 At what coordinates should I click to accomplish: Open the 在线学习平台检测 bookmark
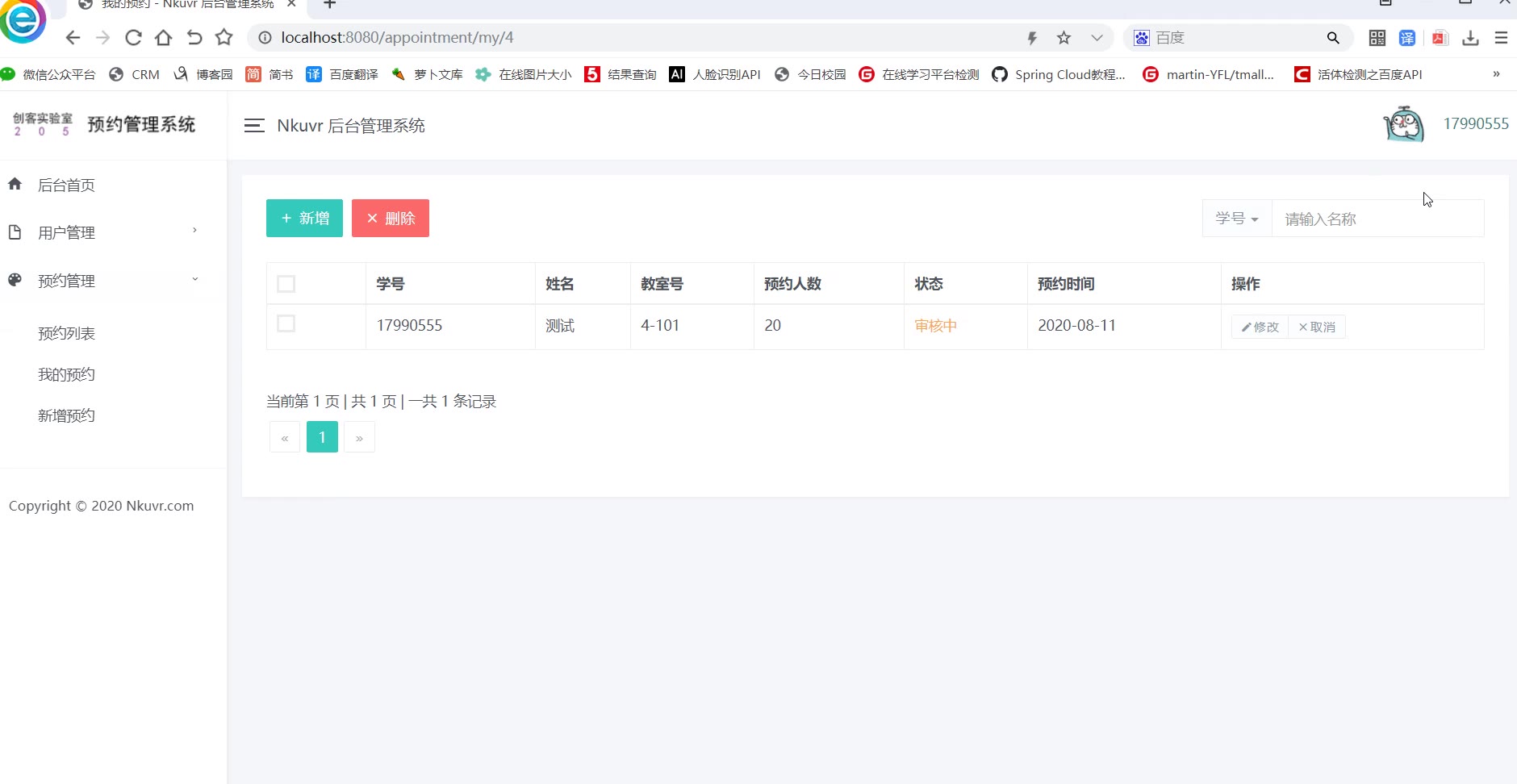point(919,74)
